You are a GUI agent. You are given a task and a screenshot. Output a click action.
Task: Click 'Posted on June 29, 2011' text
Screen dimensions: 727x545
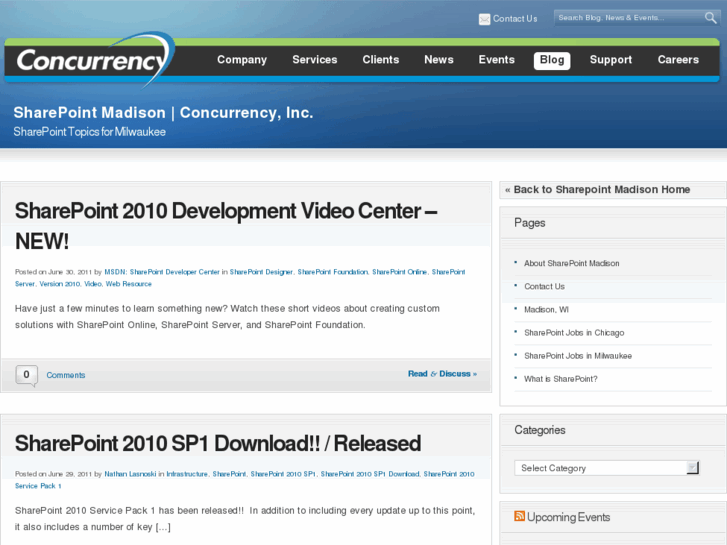[53, 474]
